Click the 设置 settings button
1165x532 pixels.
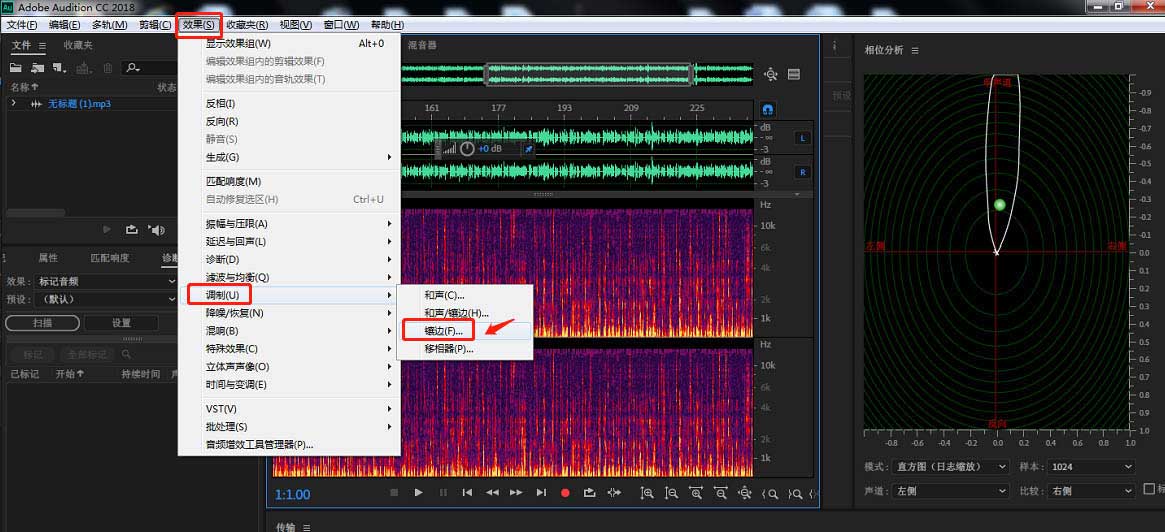pos(121,323)
